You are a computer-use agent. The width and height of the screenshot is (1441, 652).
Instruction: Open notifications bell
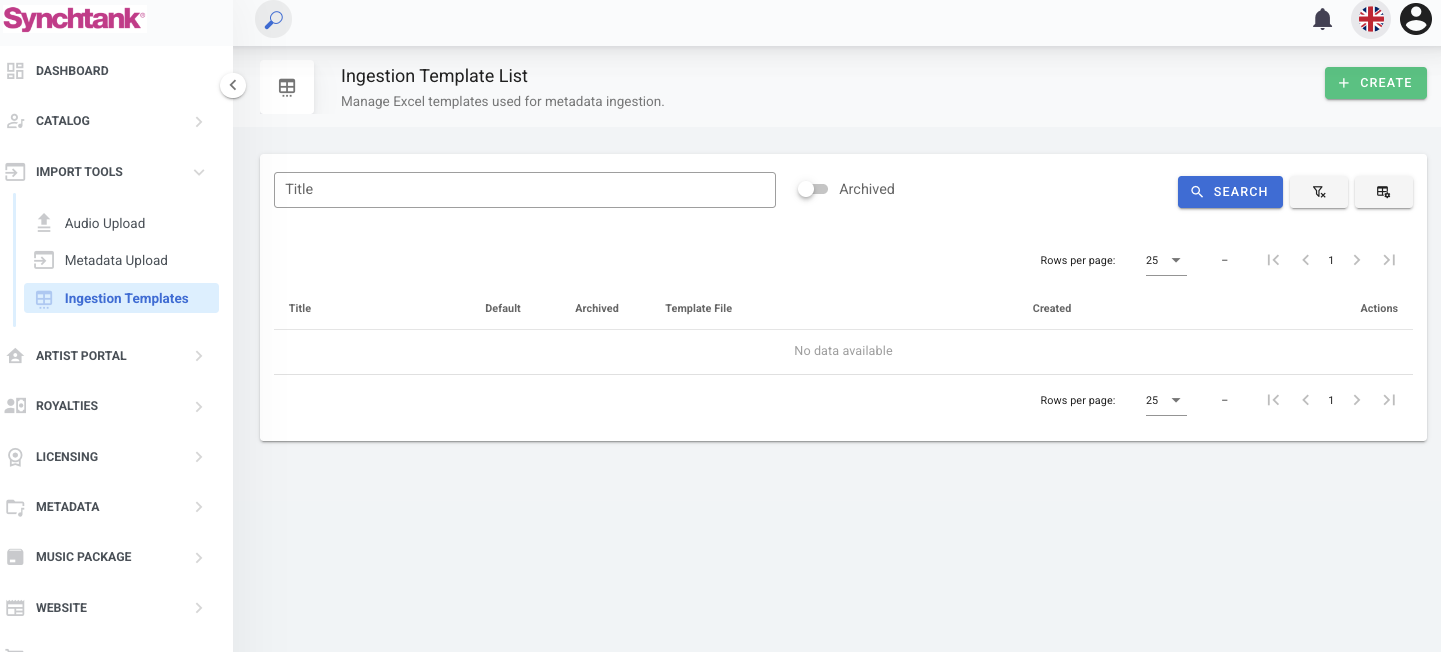[x=1323, y=19]
